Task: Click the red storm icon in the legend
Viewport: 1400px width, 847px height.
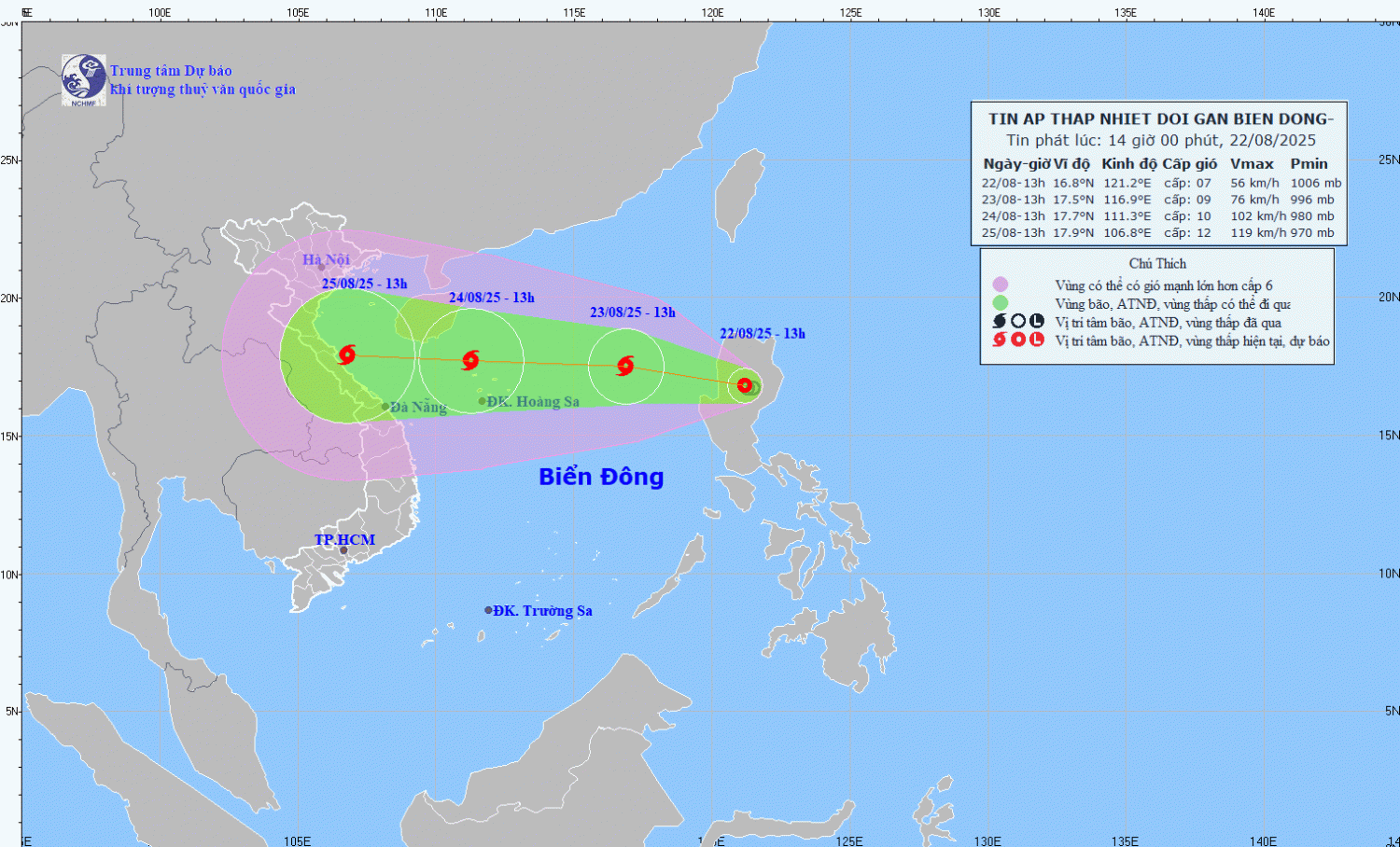Action: (x=1000, y=340)
